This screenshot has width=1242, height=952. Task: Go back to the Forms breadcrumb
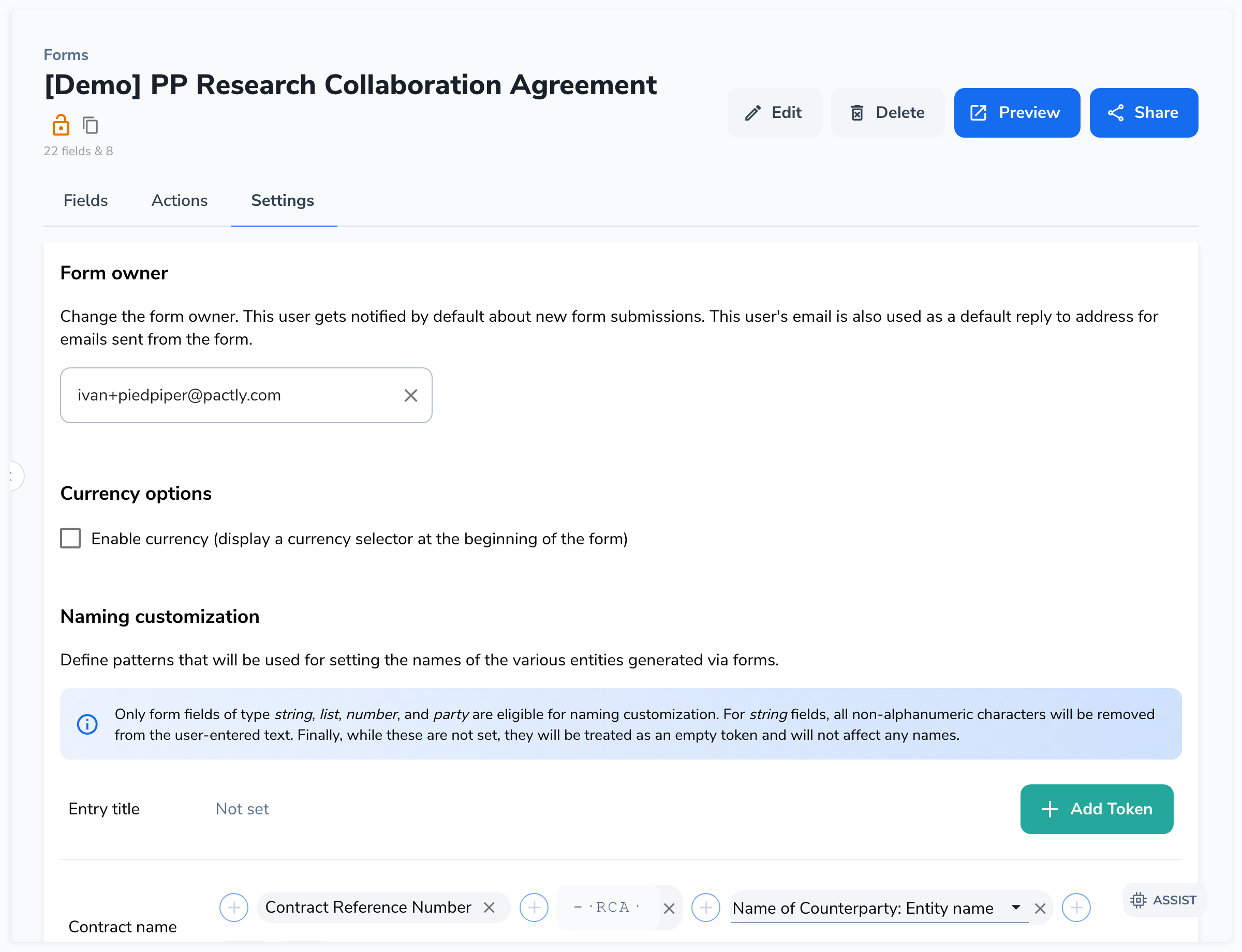(x=66, y=55)
